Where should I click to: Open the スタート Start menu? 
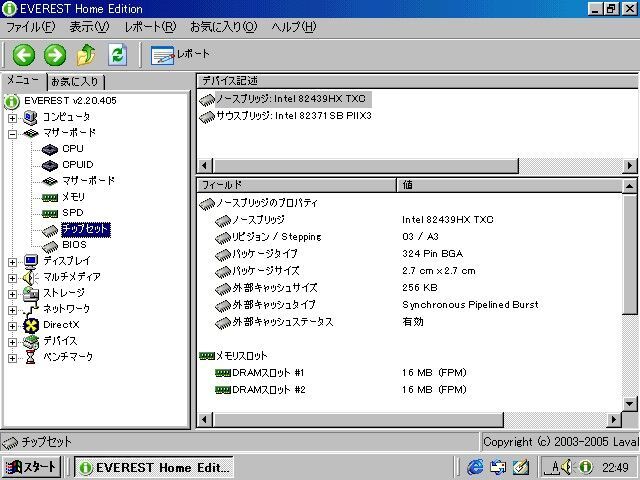tap(31, 467)
